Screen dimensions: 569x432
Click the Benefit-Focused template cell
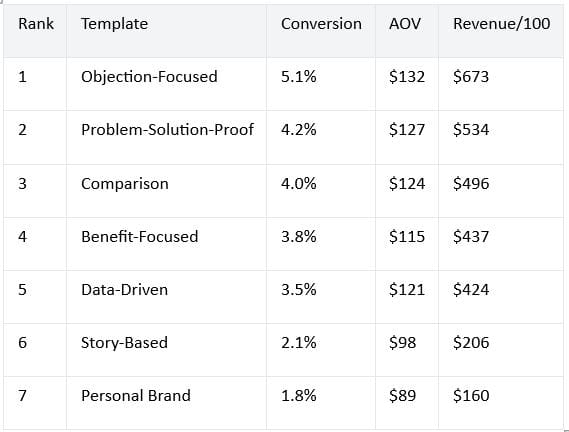140,237
